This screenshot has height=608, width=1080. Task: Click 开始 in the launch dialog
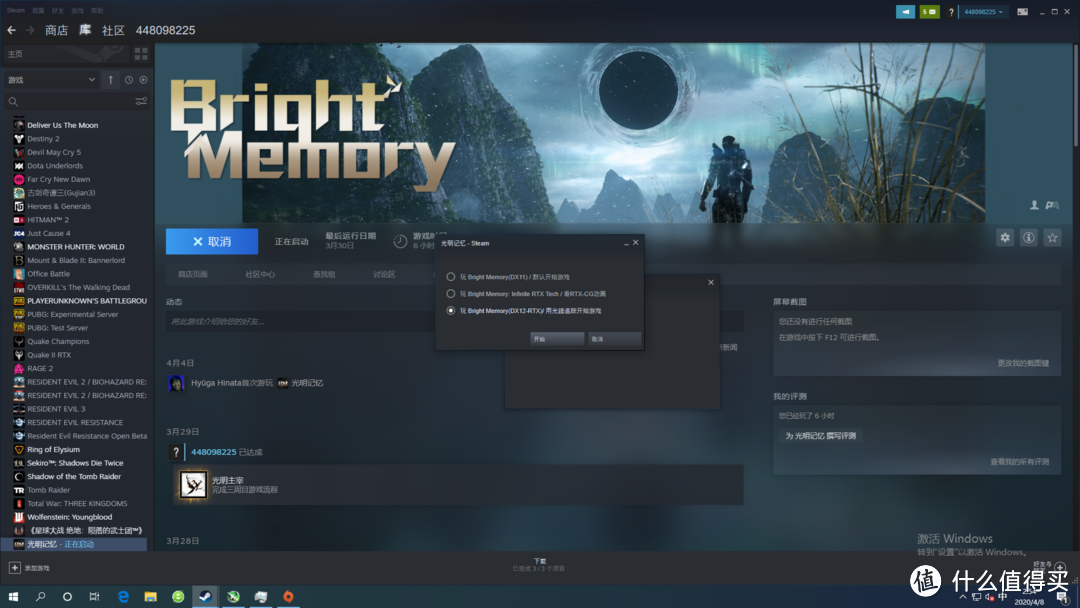557,339
